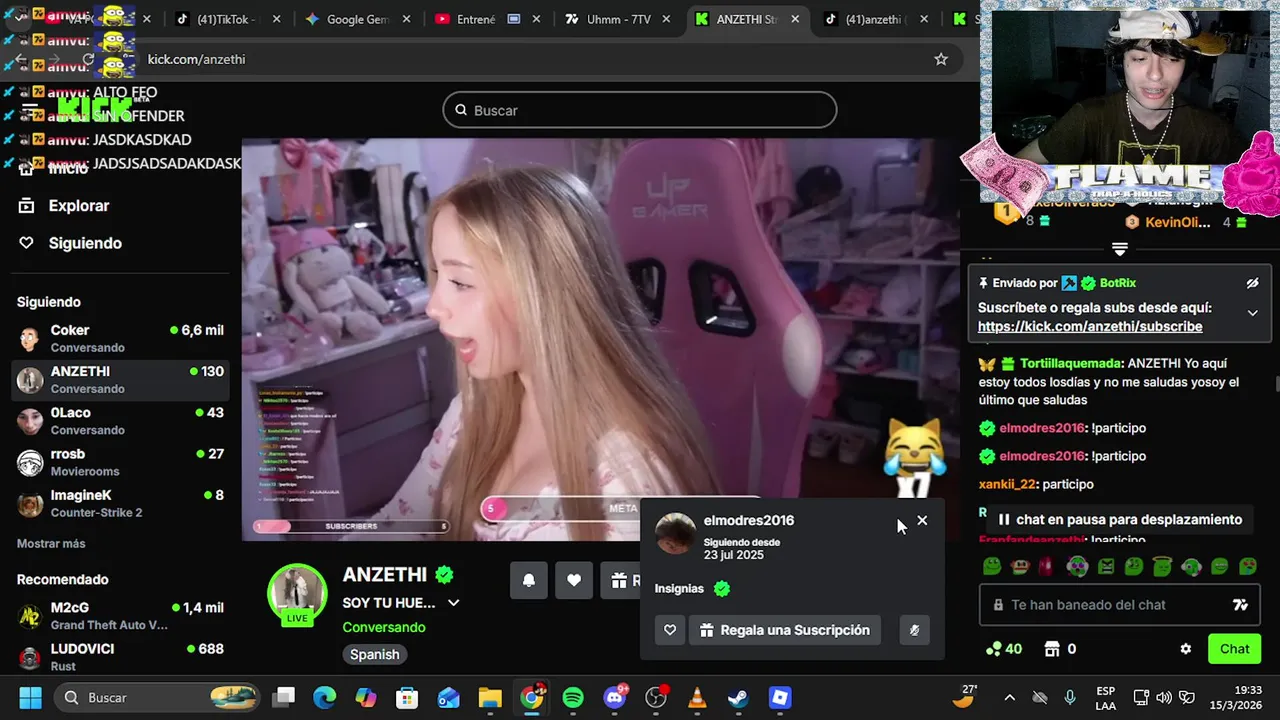Viewport: 1280px width, 720px height.
Task: Open chat settings gear icon
Action: click(x=1186, y=649)
